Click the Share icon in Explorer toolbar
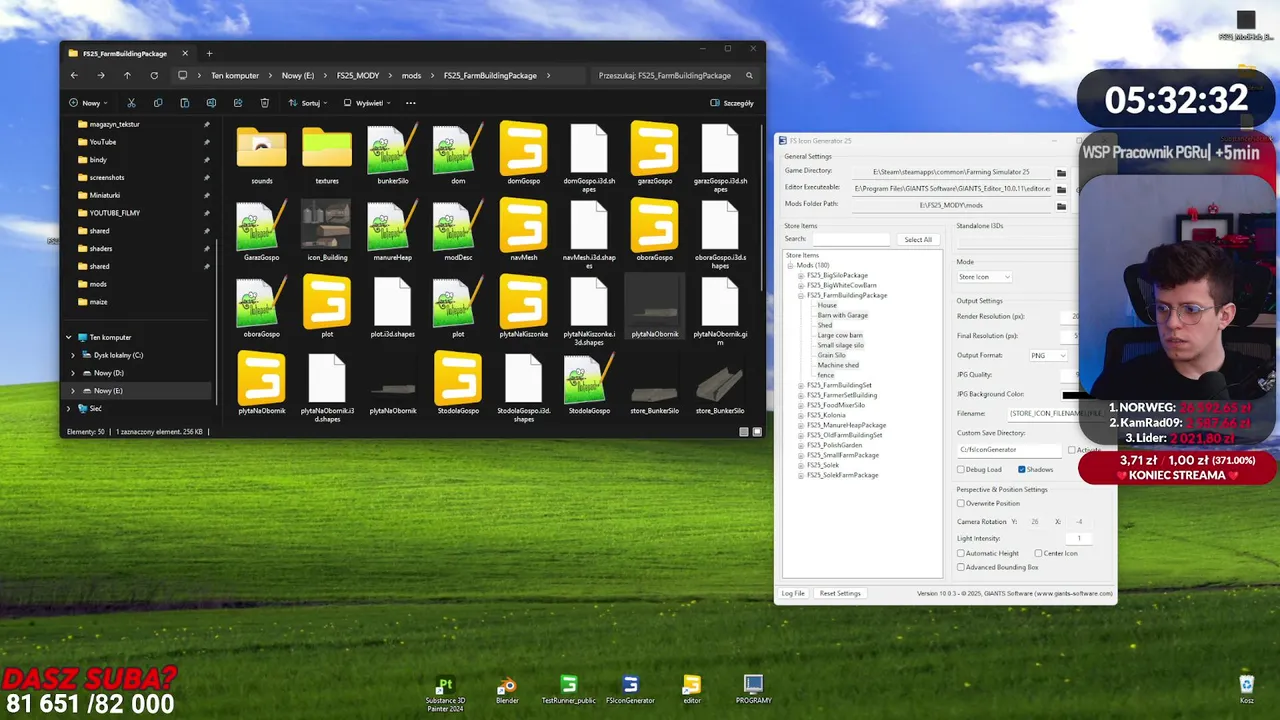The width and height of the screenshot is (1280, 720). (238, 103)
